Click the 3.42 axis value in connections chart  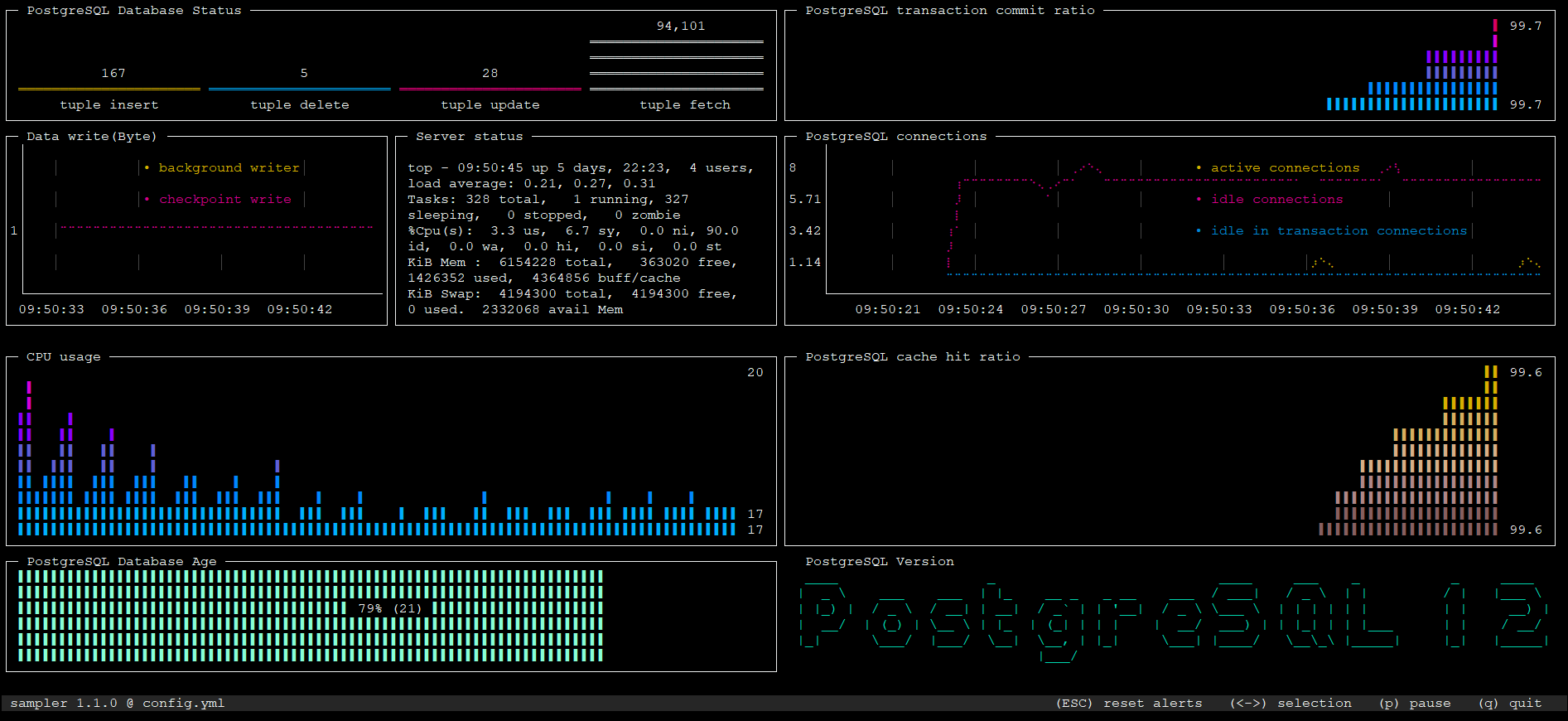[x=805, y=230]
